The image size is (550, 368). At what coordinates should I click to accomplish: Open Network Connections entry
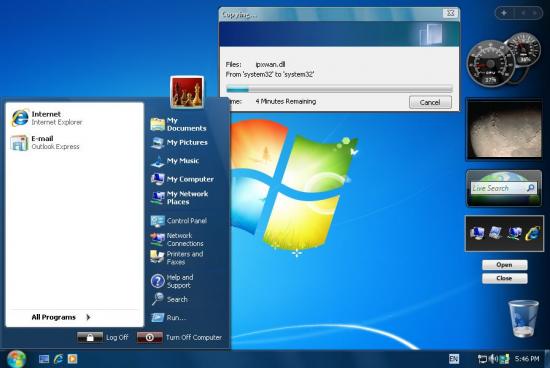point(177,239)
